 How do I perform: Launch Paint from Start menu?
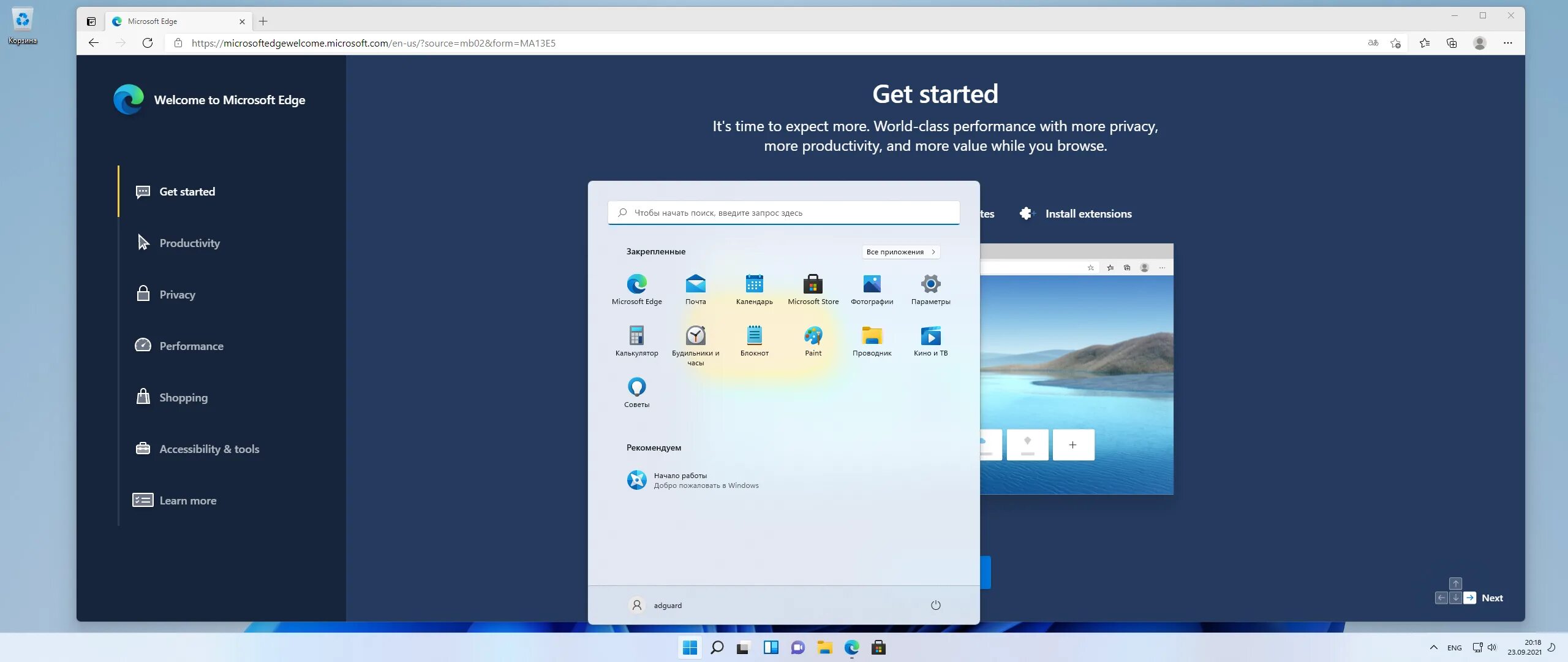pos(813,341)
